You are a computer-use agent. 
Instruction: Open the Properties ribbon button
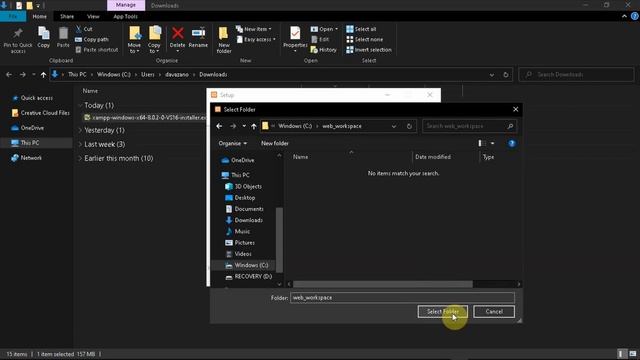pyautogui.click(x=295, y=40)
